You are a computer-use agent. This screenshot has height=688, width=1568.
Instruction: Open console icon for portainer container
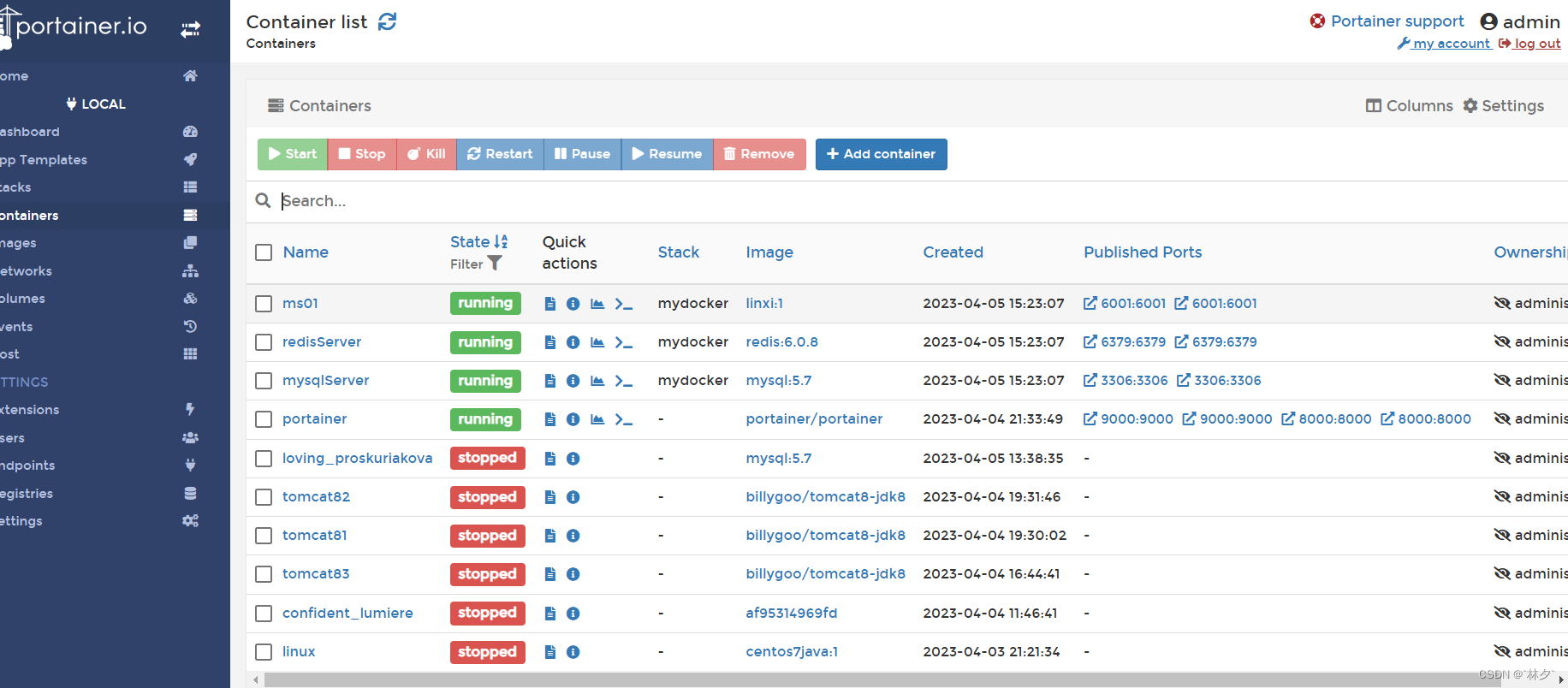click(x=624, y=419)
